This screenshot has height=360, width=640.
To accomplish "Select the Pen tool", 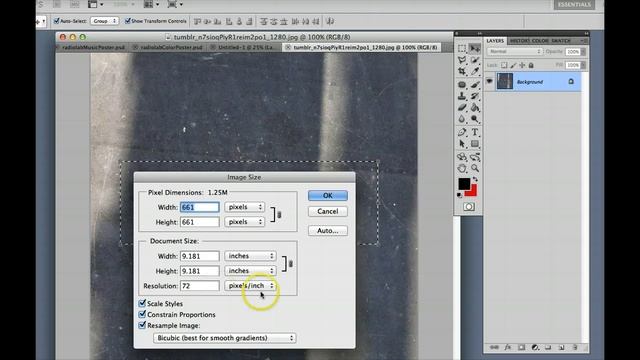I will (462, 133).
